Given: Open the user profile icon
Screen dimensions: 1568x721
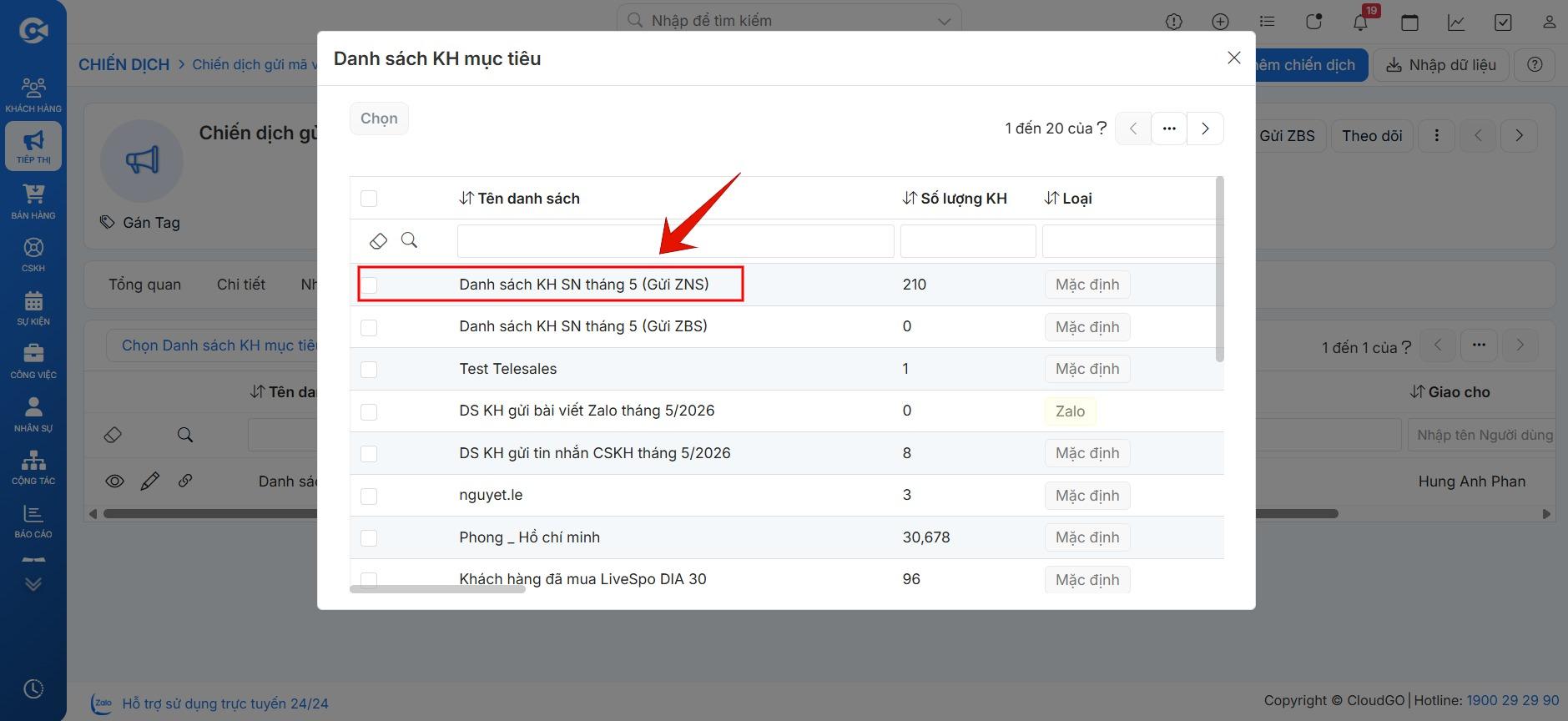Looking at the screenshot, I should click(x=1550, y=22).
